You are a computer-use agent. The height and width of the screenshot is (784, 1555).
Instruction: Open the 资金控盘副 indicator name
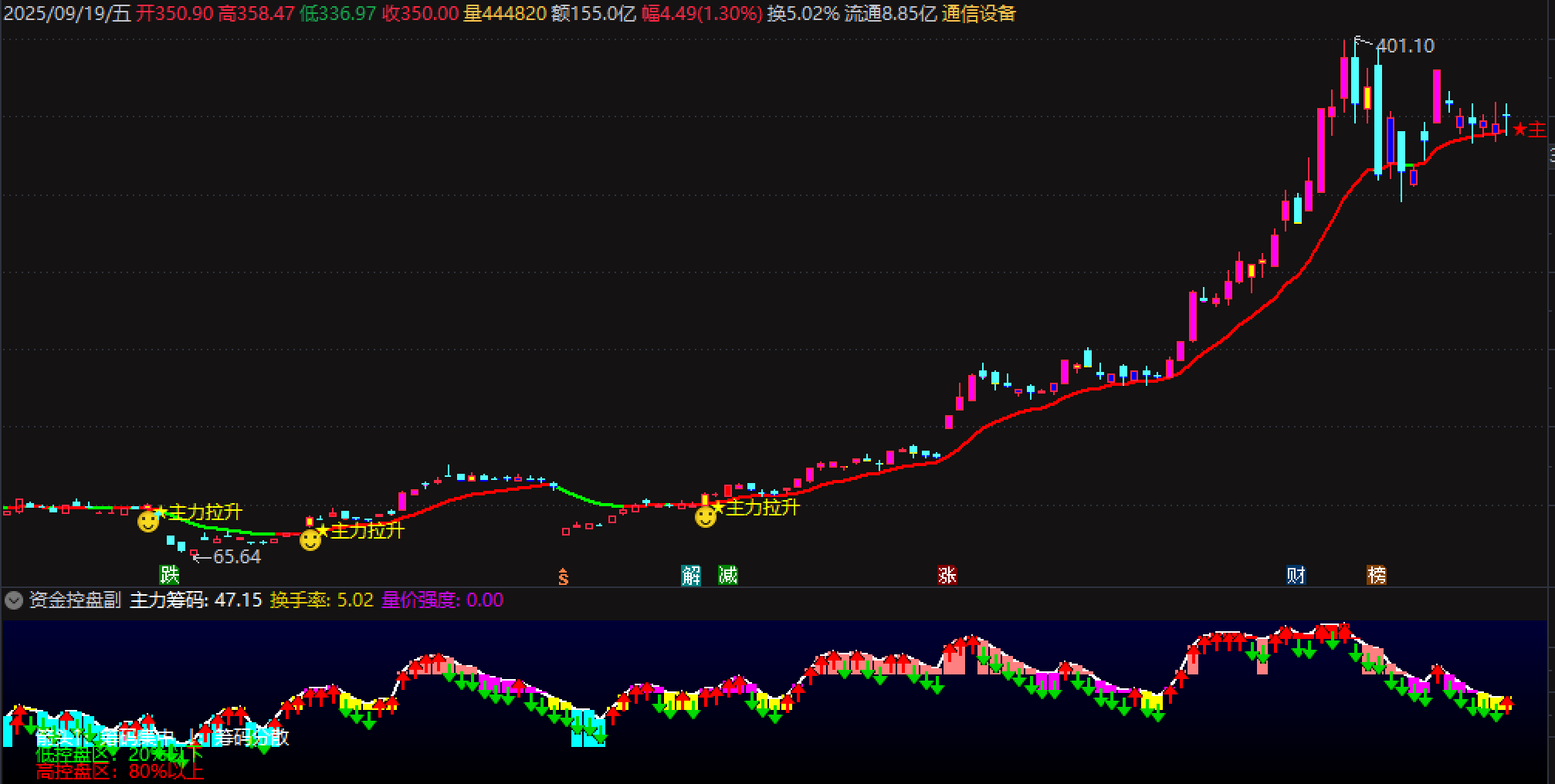click(x=75, y=600)
